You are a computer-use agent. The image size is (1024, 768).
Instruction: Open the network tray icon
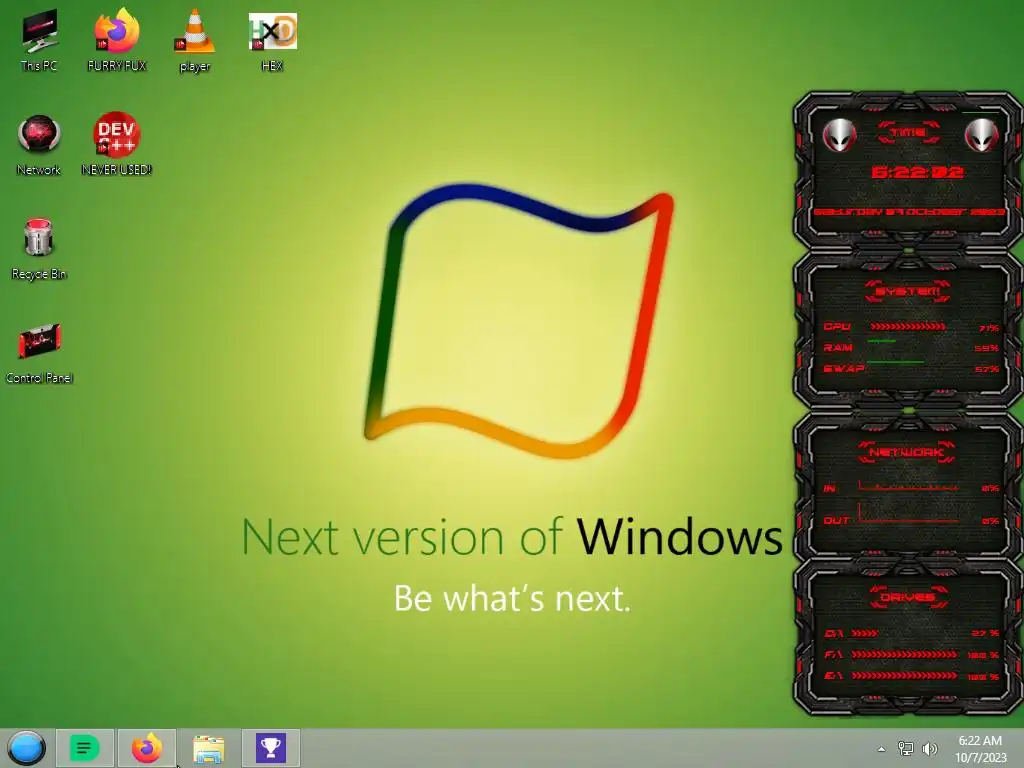tap(906, 748)
